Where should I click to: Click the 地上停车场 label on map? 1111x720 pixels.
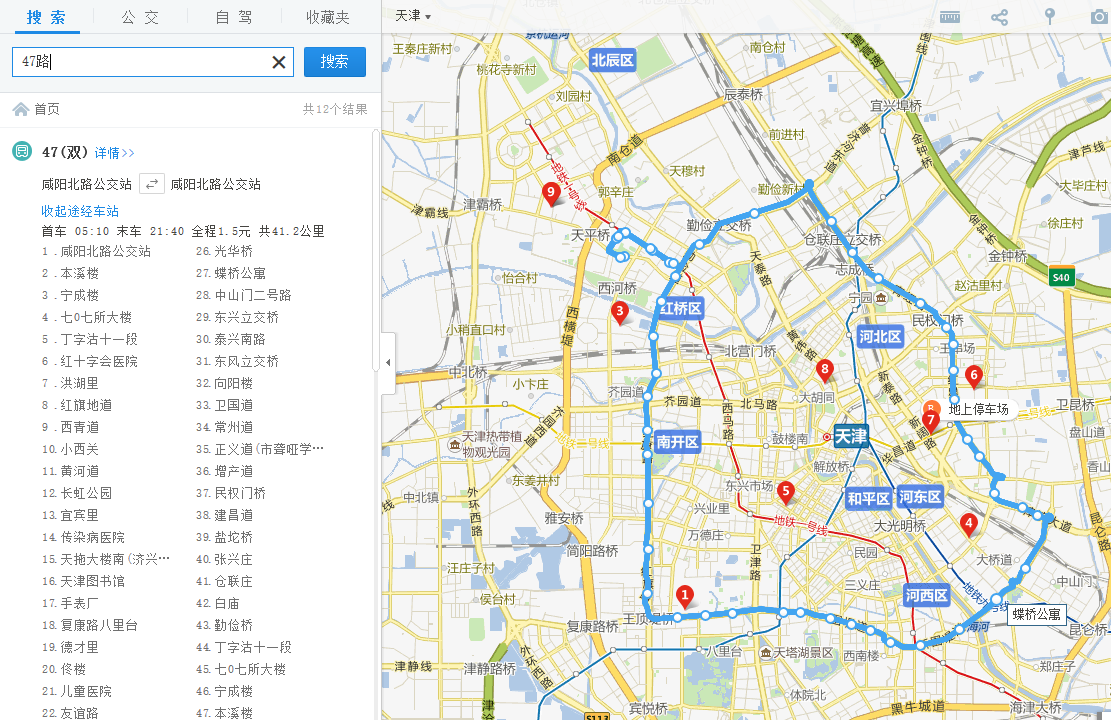pos(979,409)
